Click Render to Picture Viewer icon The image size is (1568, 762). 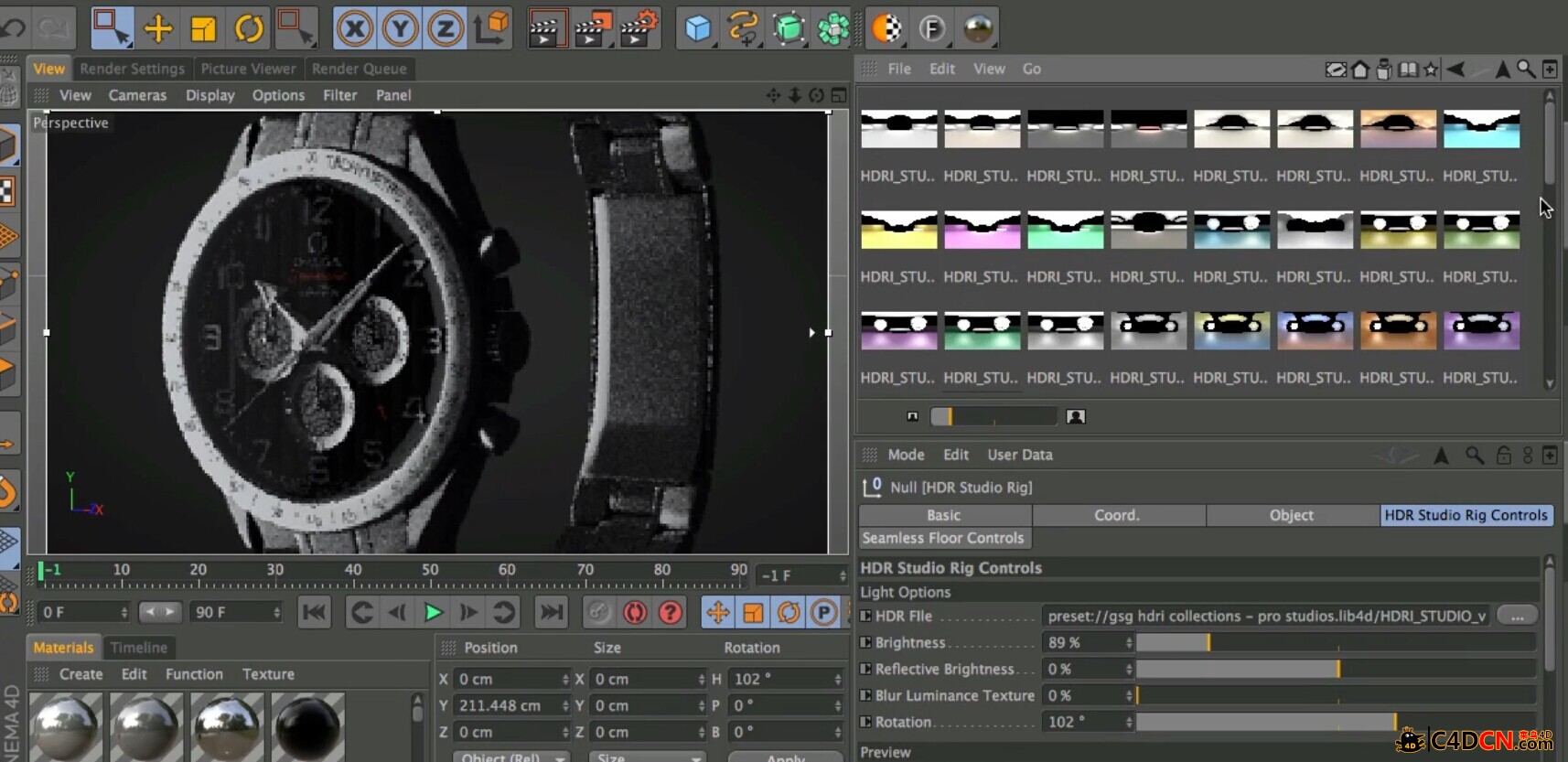point(592,29)
